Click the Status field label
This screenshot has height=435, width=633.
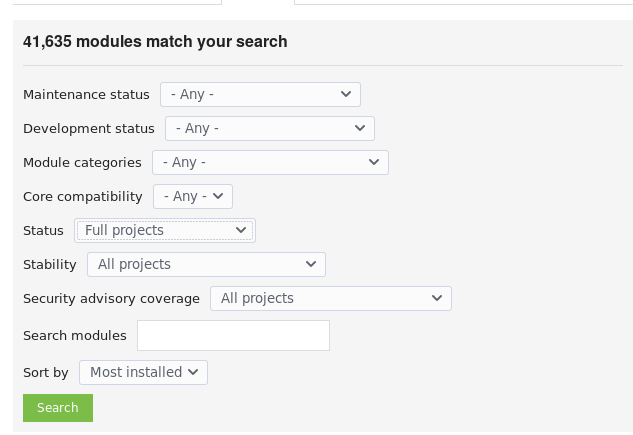click(43, 230)
